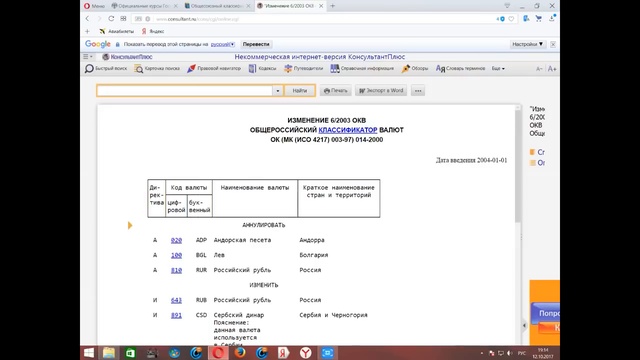This screenshot has width=640, height=360.
Task: Open the more options ellipsis button
Action: pyautogui.click(x=418, y=91)
